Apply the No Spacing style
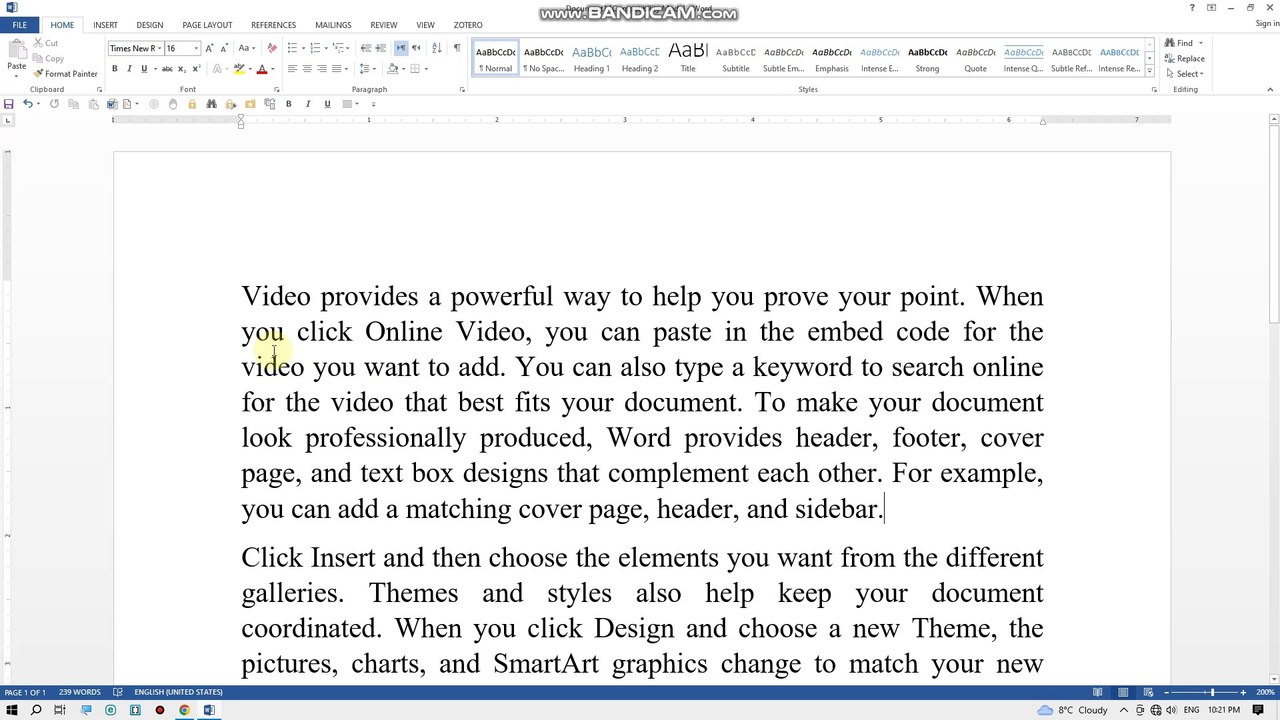This screenshot has height=720, width=1280. coord(543,58)
